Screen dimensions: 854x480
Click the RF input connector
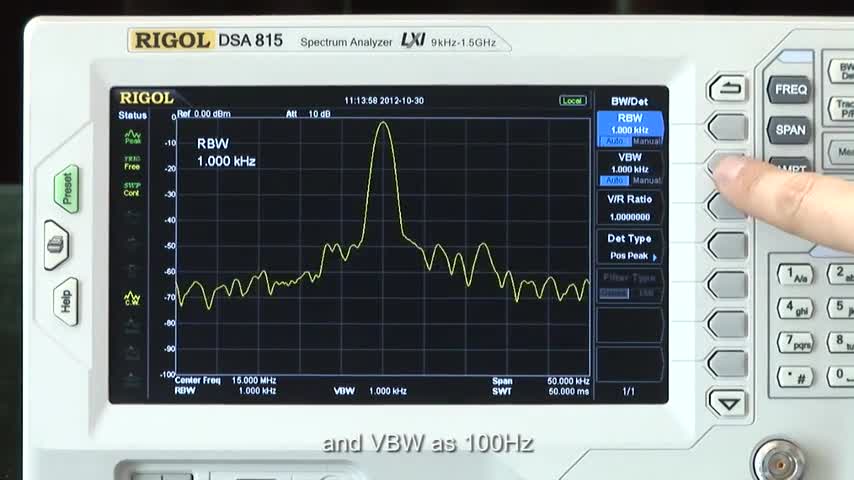click(779, 463)
